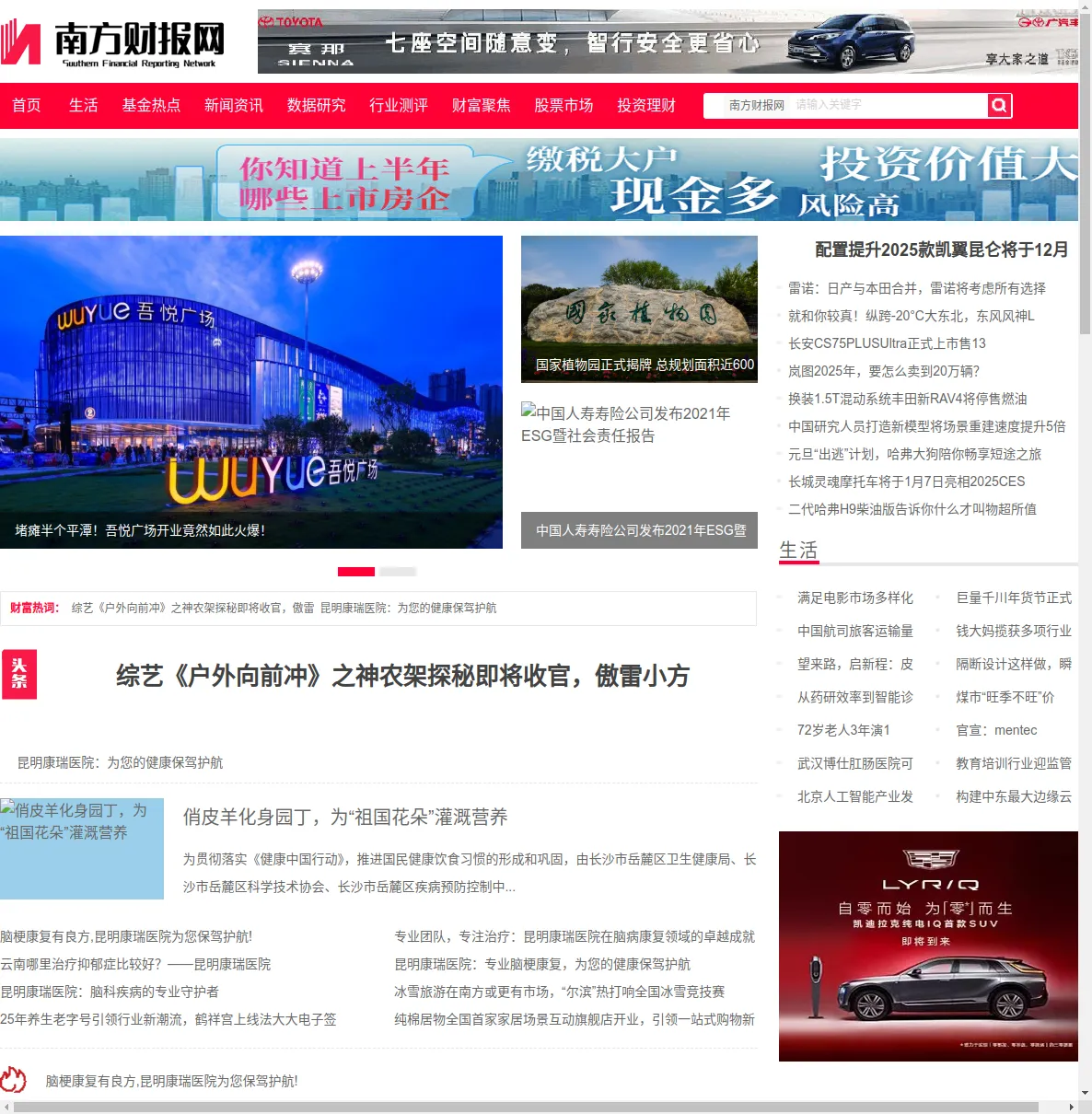This screenshot has height=1114, width=1092.
Task: Open 中国航司旅客运输量 link
Action: click(x=855, y=631)
